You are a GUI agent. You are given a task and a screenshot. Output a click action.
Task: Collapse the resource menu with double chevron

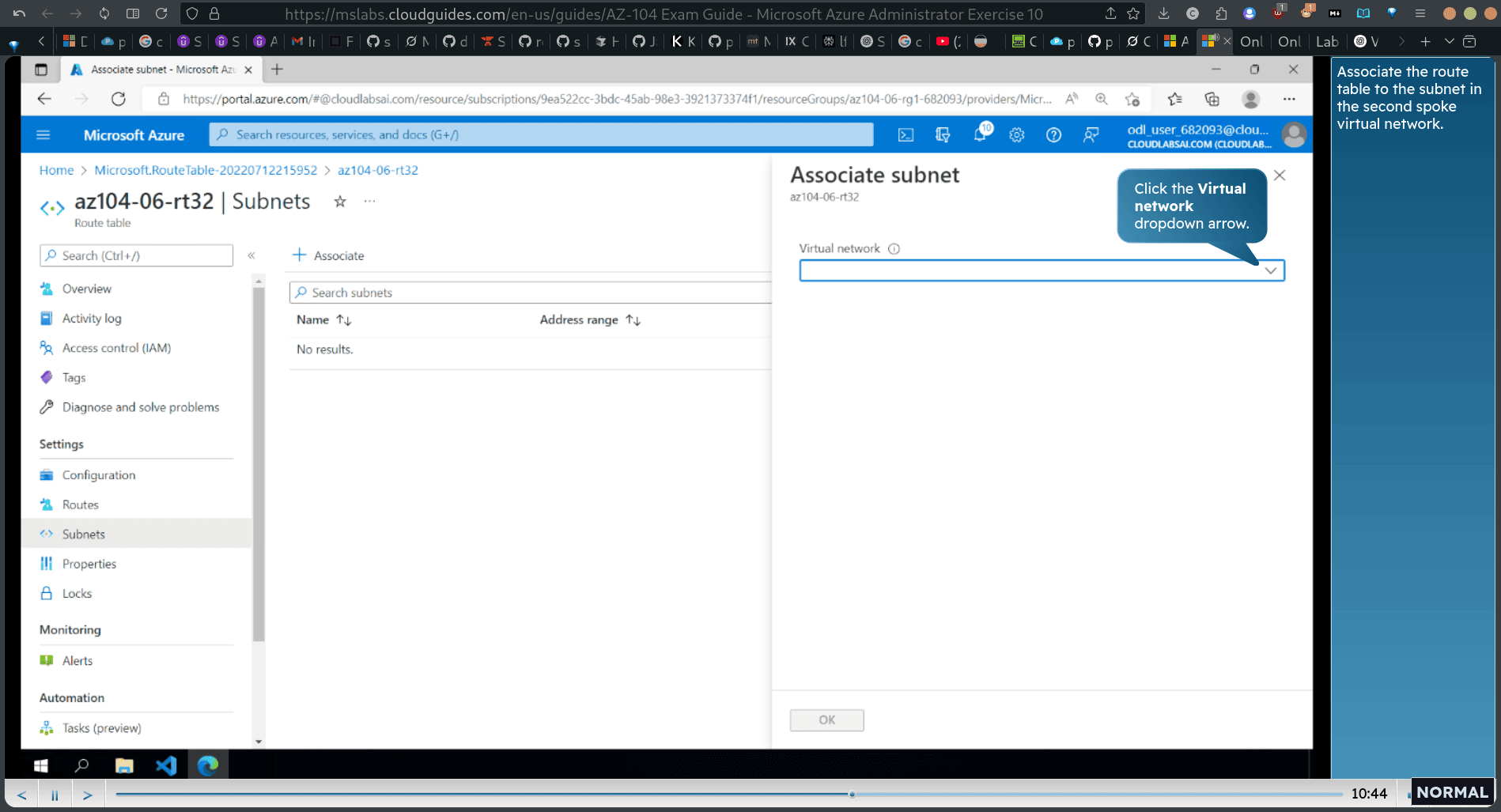pyautogui.click(x=251, y=255)
